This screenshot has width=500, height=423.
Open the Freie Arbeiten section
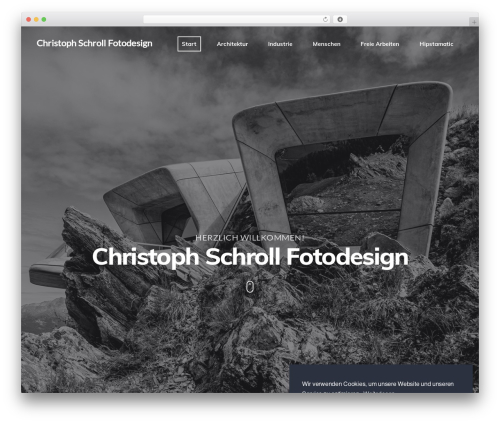pos(380,44)
